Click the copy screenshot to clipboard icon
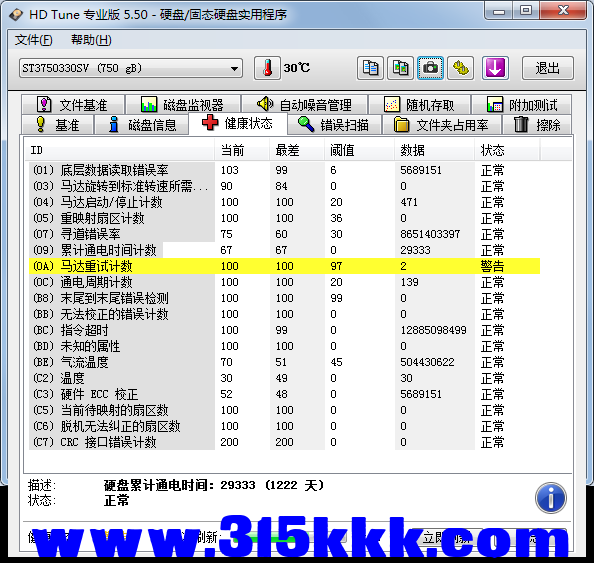 point(400,68)
